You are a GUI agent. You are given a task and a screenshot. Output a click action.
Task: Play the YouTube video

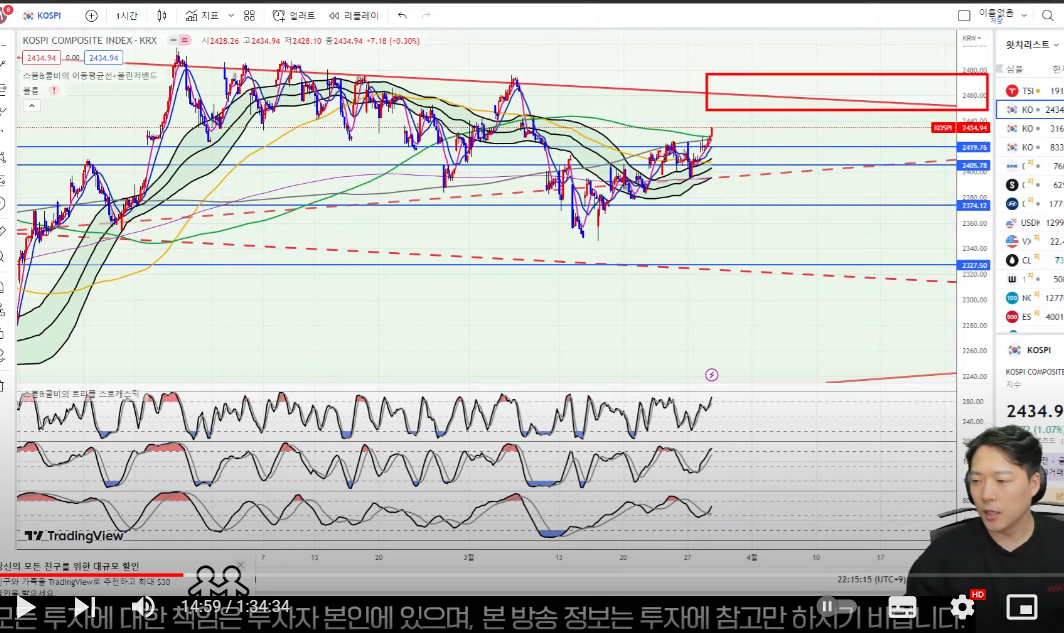tap(25, 607)
